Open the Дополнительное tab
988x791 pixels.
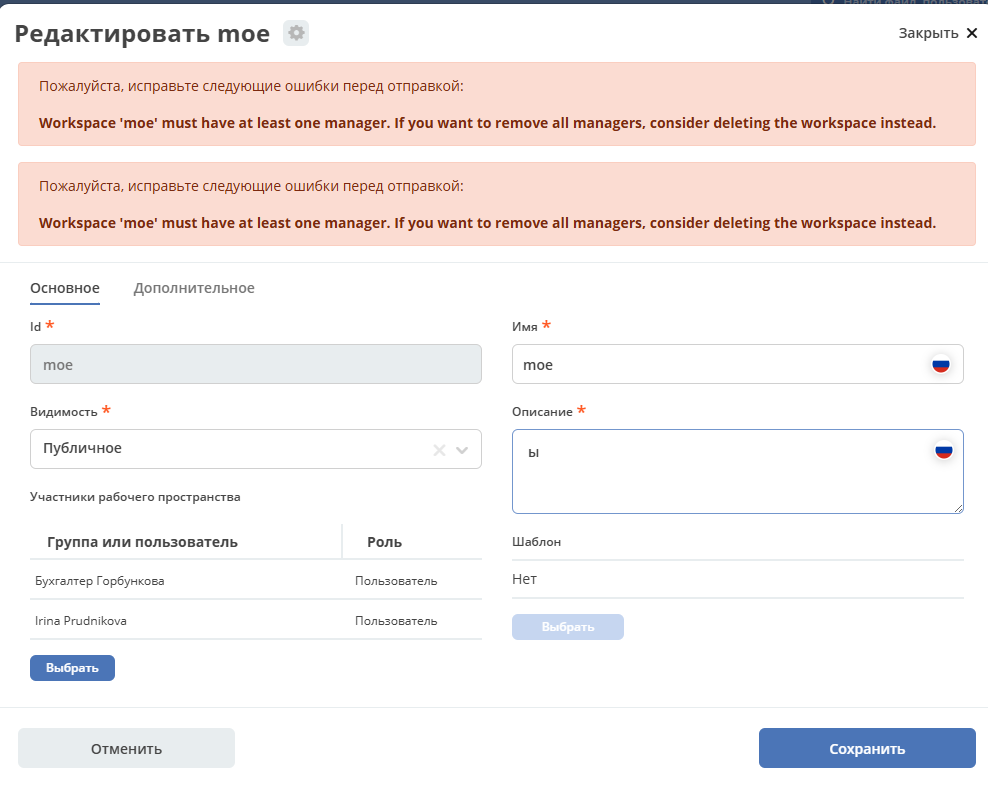194,288
